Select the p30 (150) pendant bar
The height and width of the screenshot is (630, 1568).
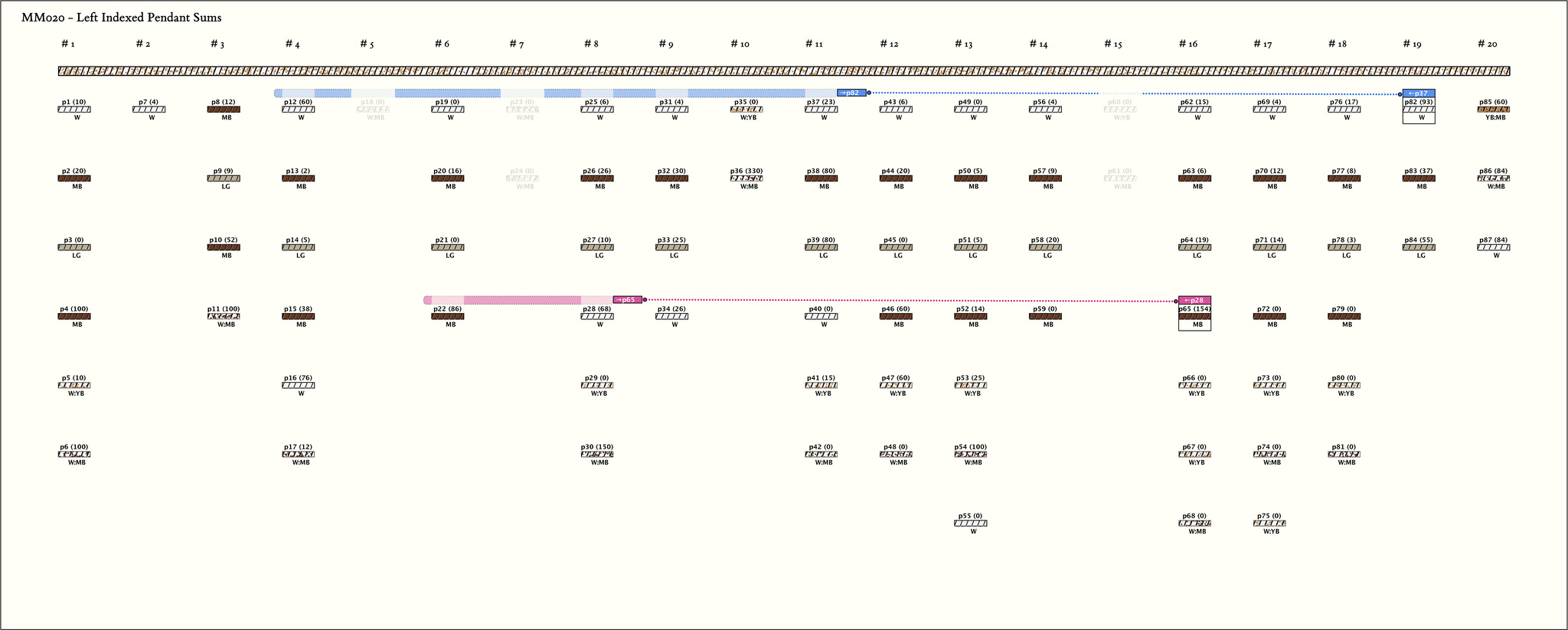pos(597,454)
